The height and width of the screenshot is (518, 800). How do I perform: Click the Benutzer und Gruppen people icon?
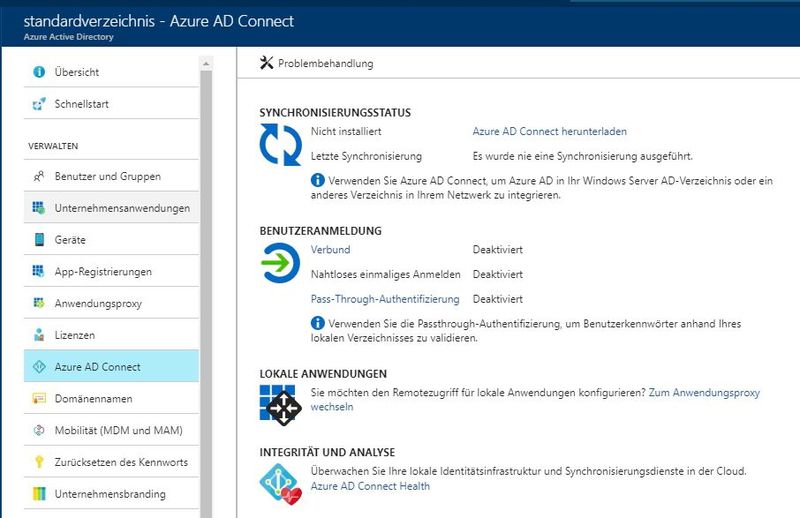click(x=39, y=176)
